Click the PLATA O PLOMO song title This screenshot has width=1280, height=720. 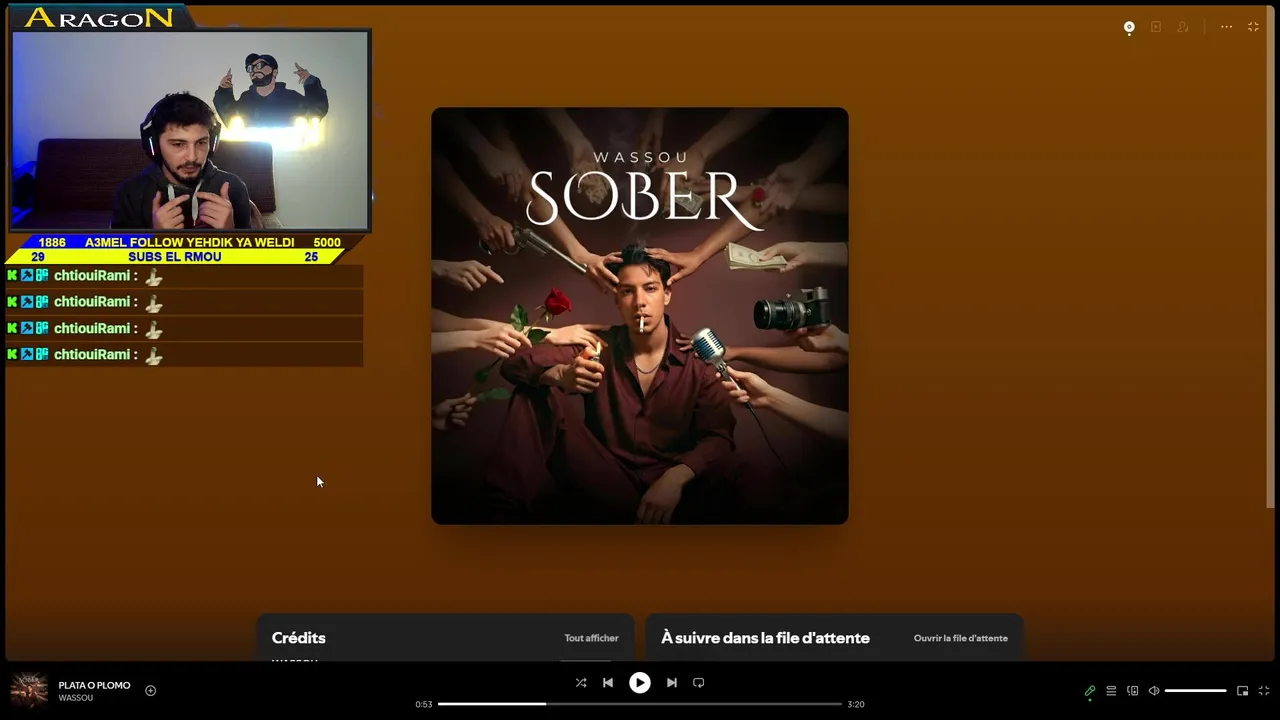pos(94,685)
